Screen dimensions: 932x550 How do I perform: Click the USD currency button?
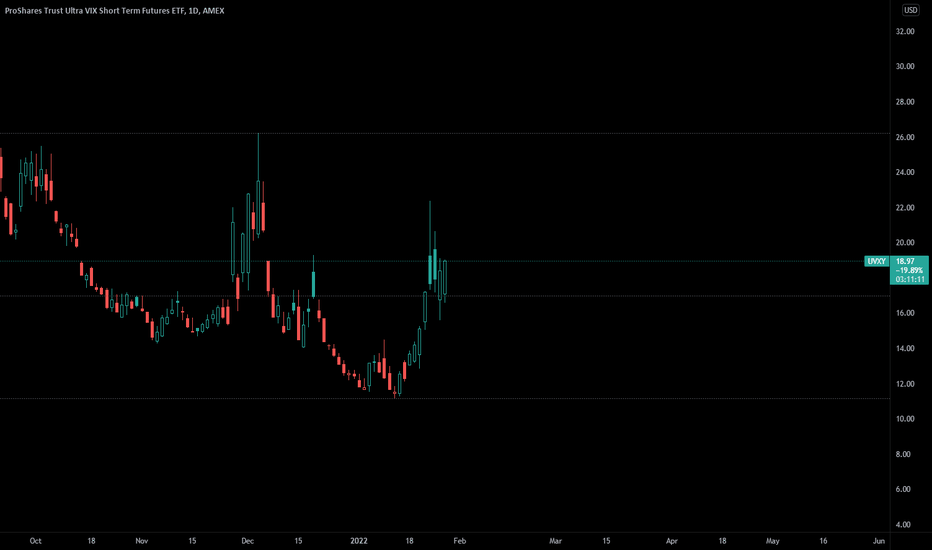click(x=910, y=10)
